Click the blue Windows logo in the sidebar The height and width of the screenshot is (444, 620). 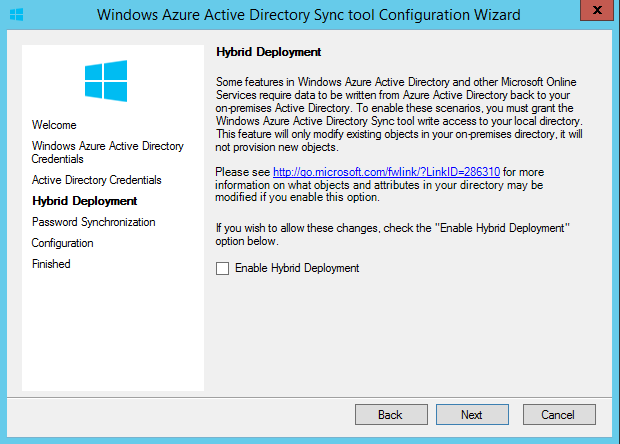tap(106, 81)
